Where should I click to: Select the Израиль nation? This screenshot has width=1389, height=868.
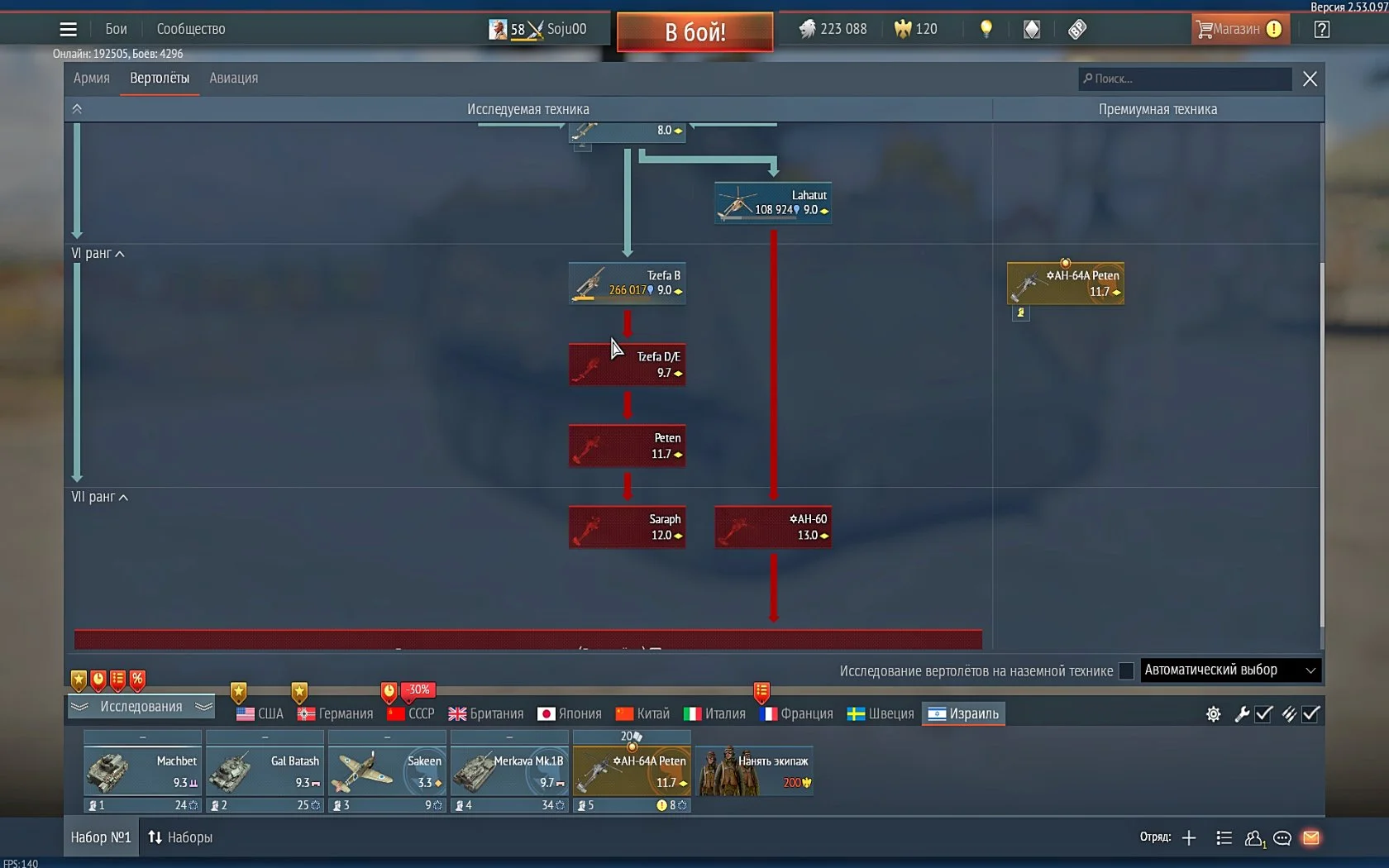[x=963, y=713]
